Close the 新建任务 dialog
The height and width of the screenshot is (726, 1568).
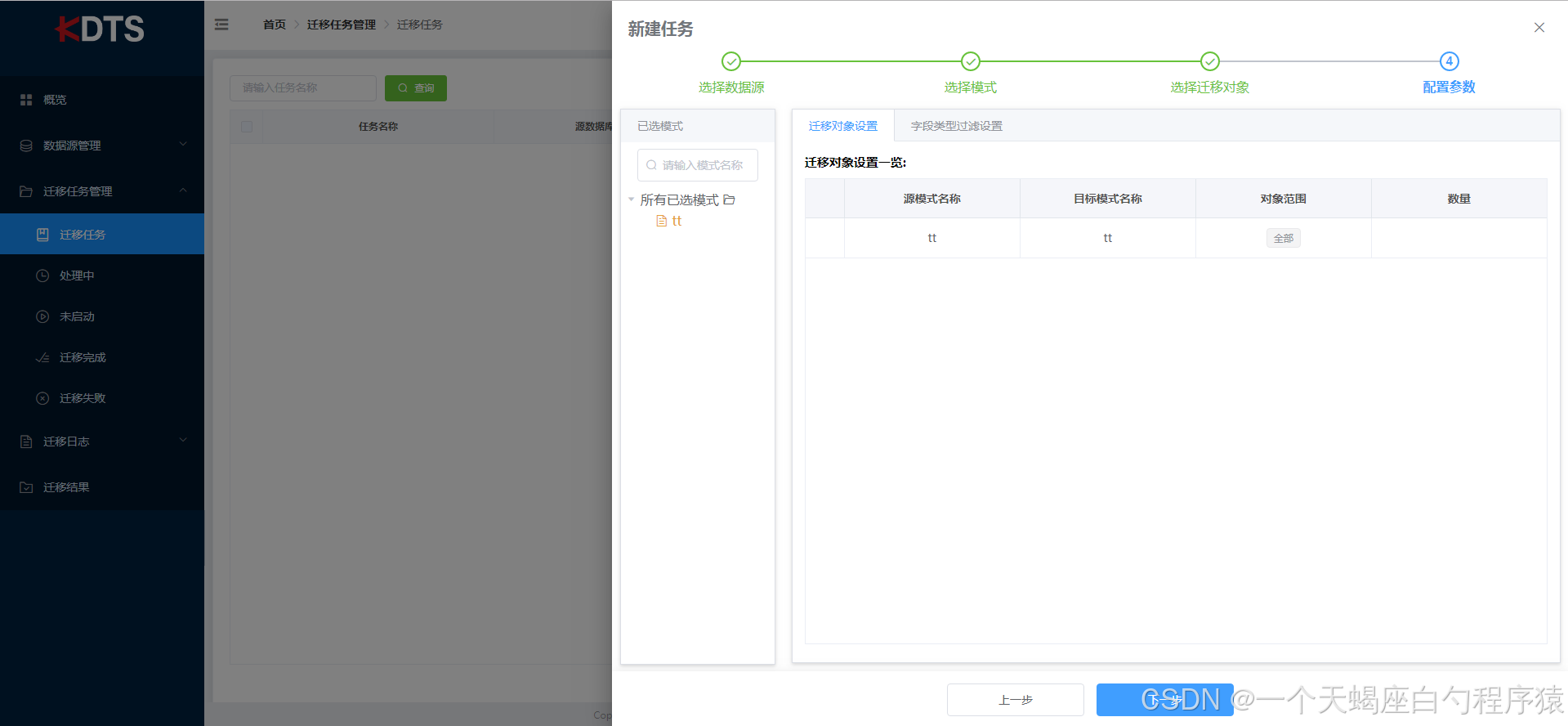pyautogui.click(x=1539, y=28)
